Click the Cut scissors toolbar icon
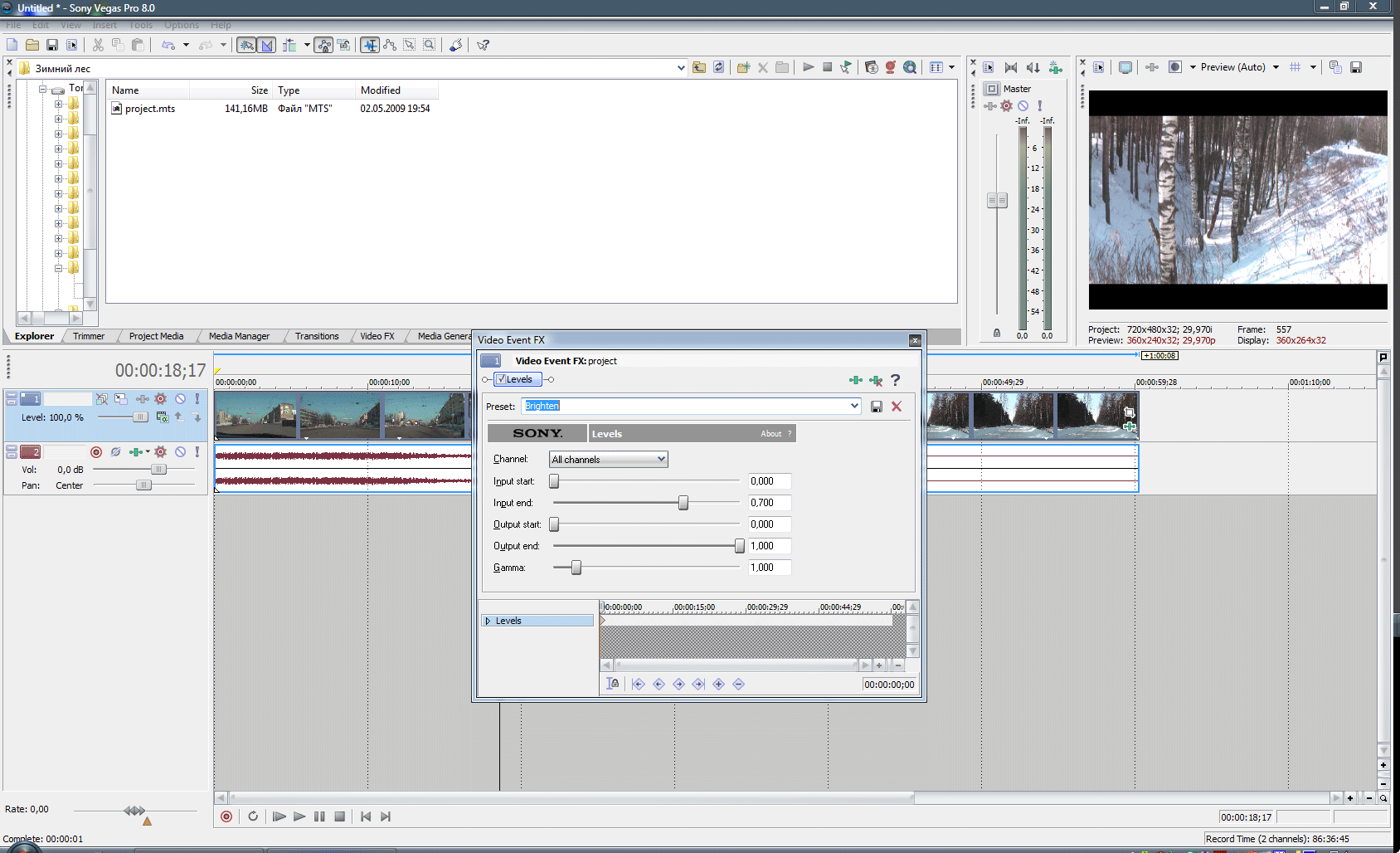Image resolution: width=1400 pixels, height=853 pixels. point(98,45)
